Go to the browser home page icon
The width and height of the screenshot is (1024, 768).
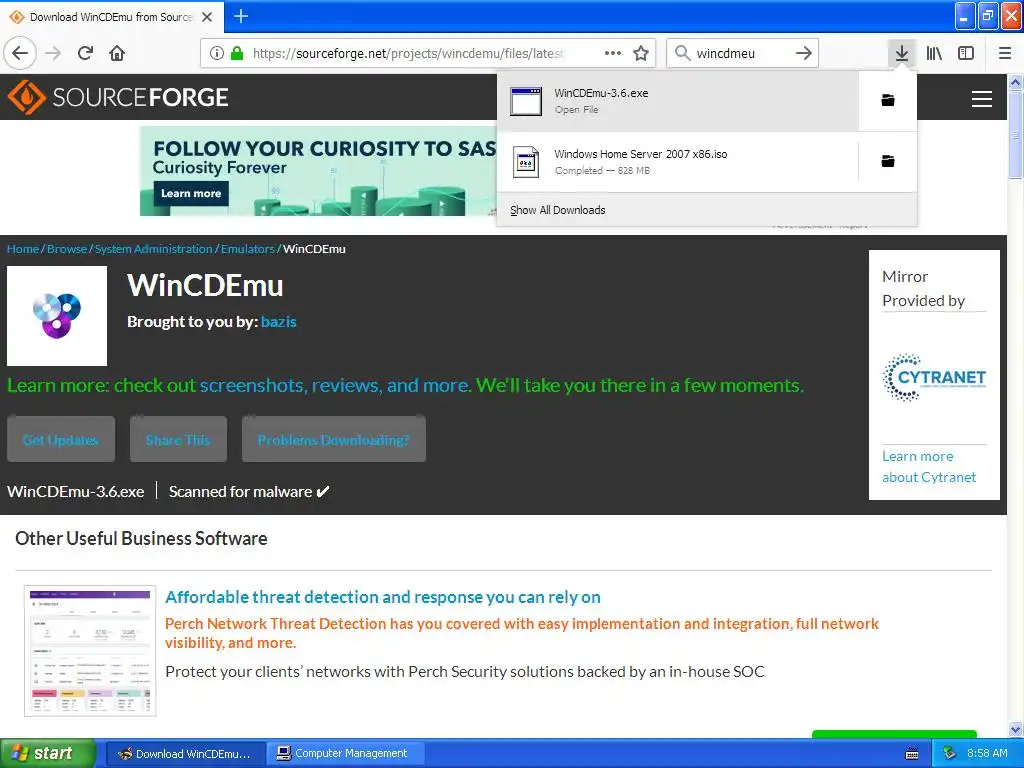coord(117,53)
